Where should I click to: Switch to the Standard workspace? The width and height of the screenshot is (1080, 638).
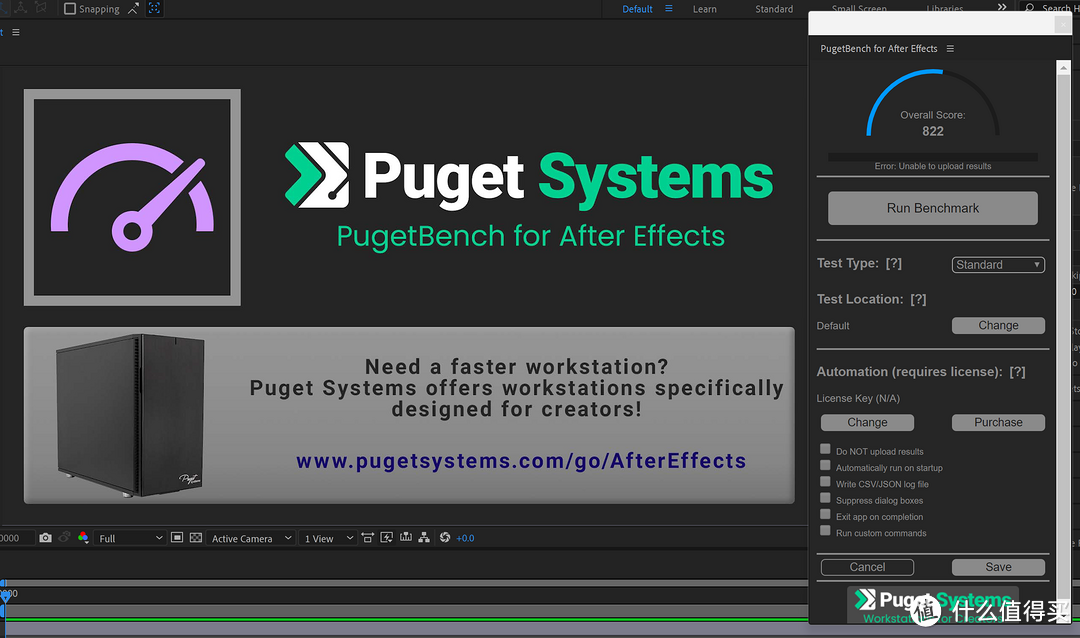(774, 9)
